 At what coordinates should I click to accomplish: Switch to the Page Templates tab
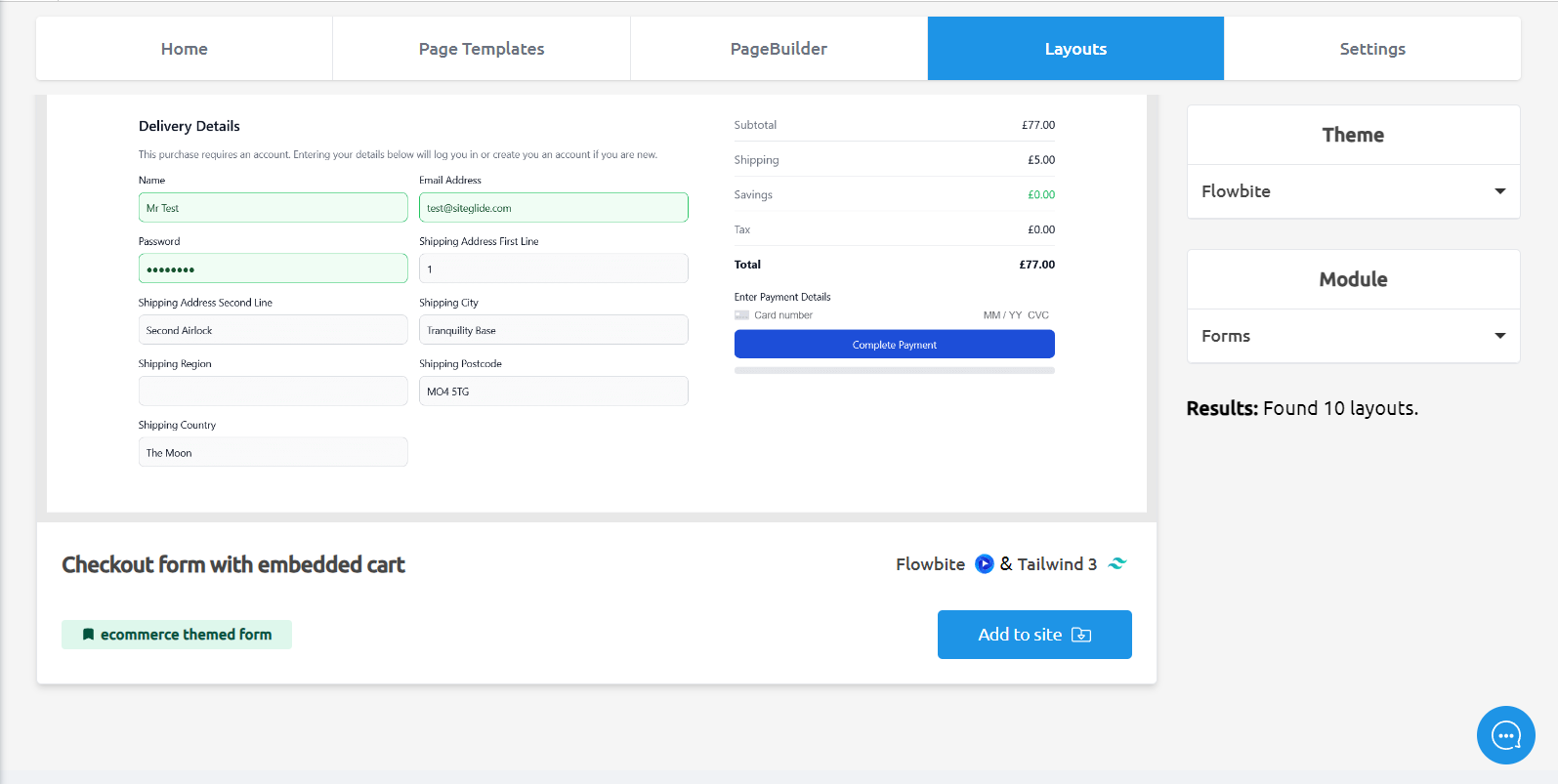(x=482, y=49)
